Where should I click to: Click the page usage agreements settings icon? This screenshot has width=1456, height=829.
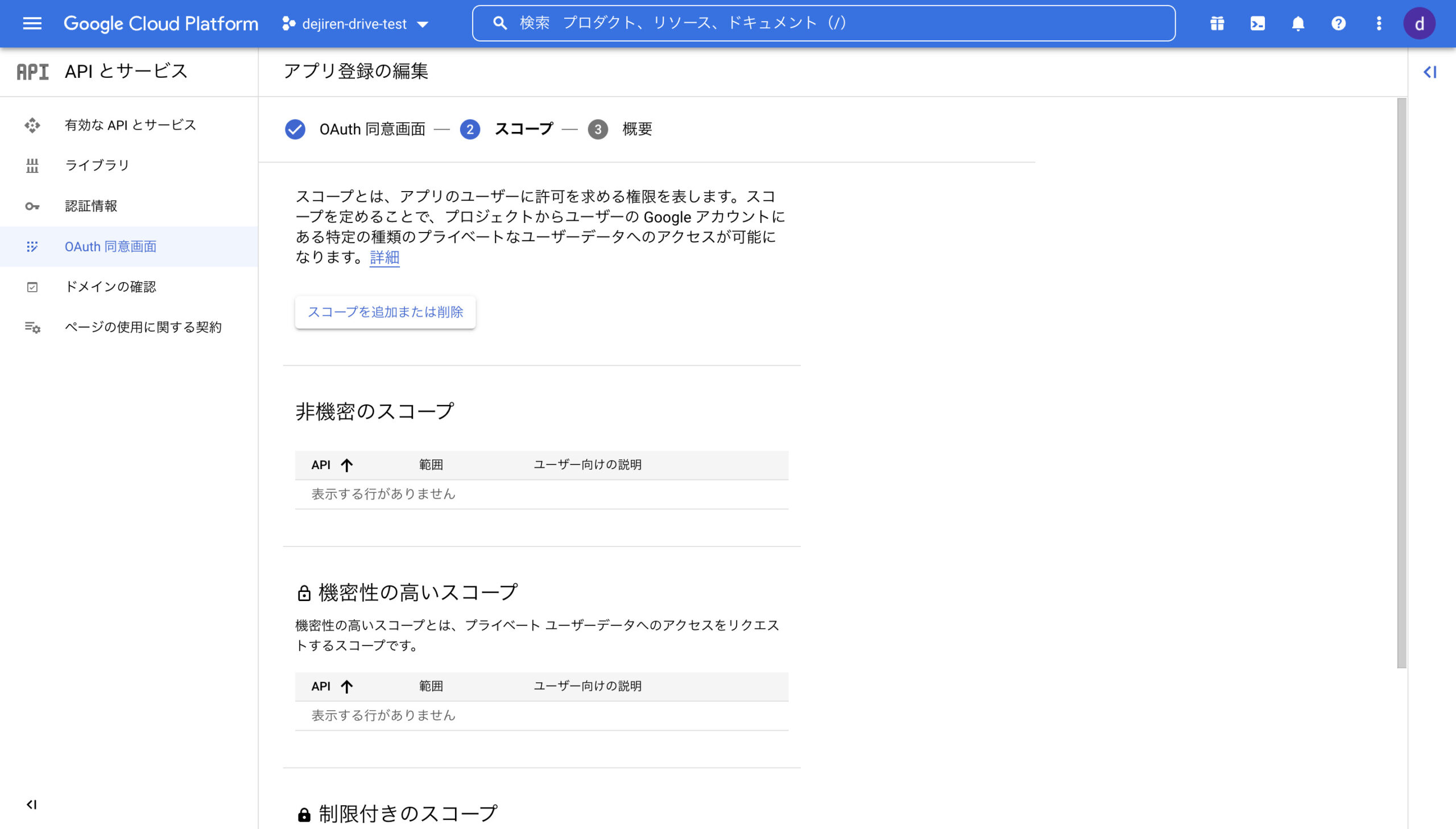(32, 328)
